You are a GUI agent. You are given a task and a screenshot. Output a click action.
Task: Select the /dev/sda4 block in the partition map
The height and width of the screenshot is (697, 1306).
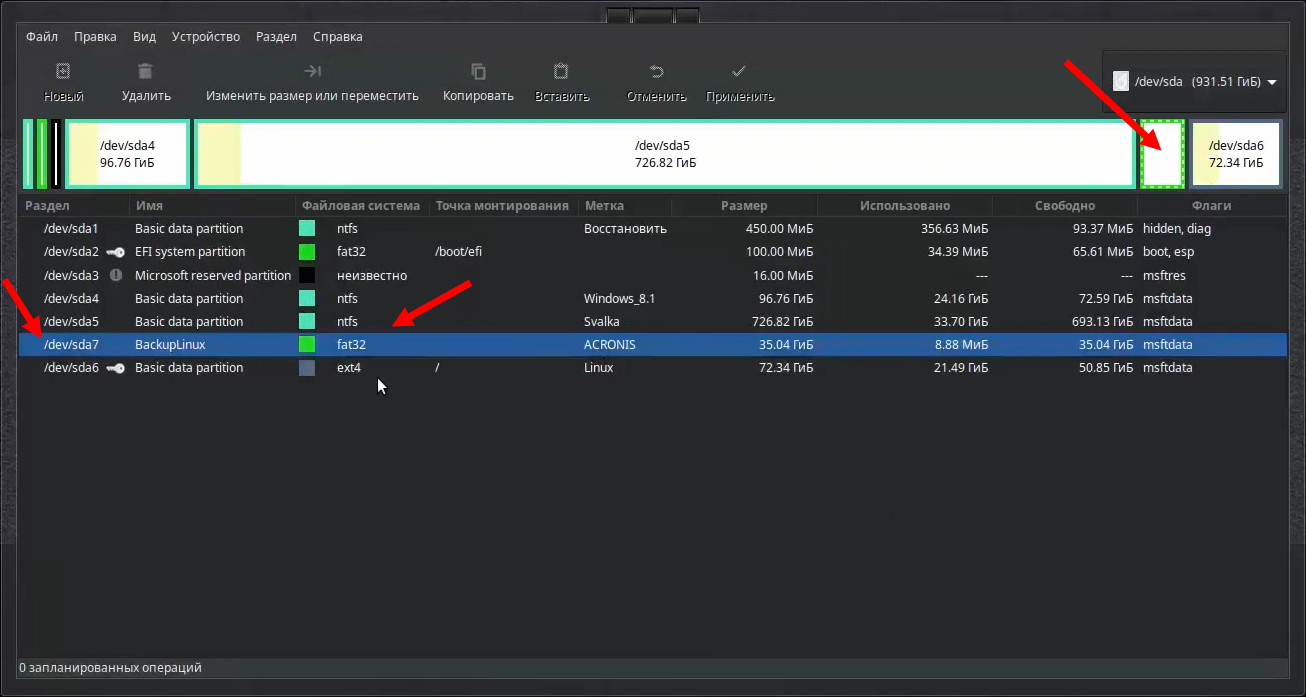[127, 153]
